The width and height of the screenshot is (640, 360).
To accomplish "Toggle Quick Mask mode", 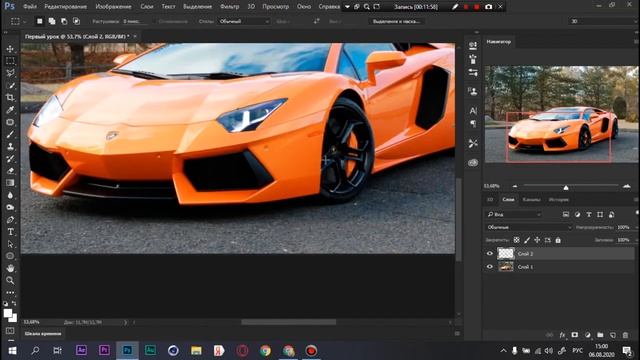I will coord(10,331).
